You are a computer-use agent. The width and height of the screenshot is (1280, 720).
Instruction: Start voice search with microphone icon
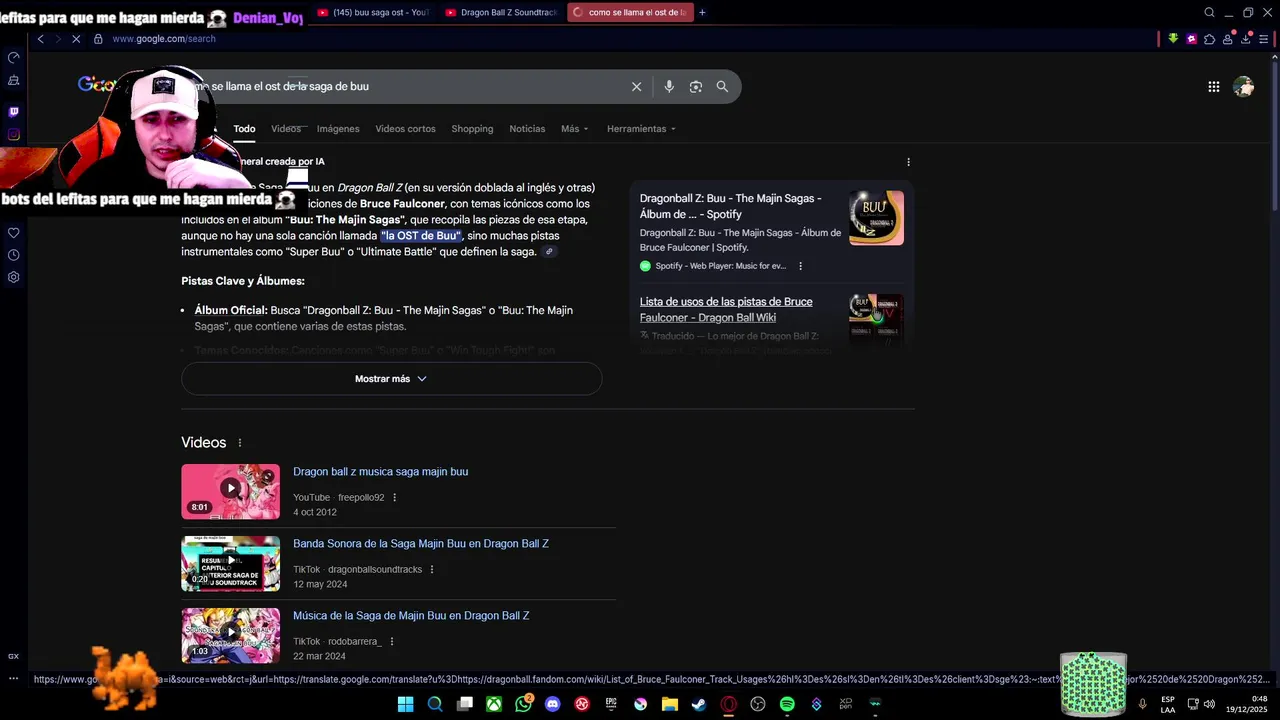669,87
